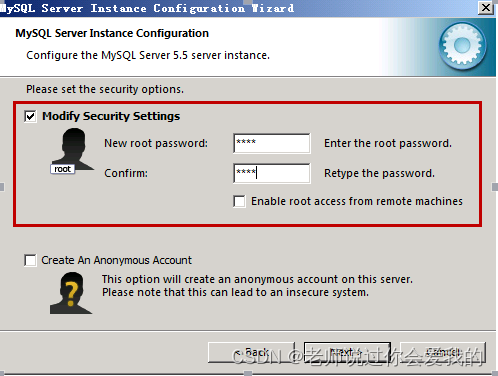Click the anonymous user question mark icon
The image size is (498, 376).
tap(71, 293)
